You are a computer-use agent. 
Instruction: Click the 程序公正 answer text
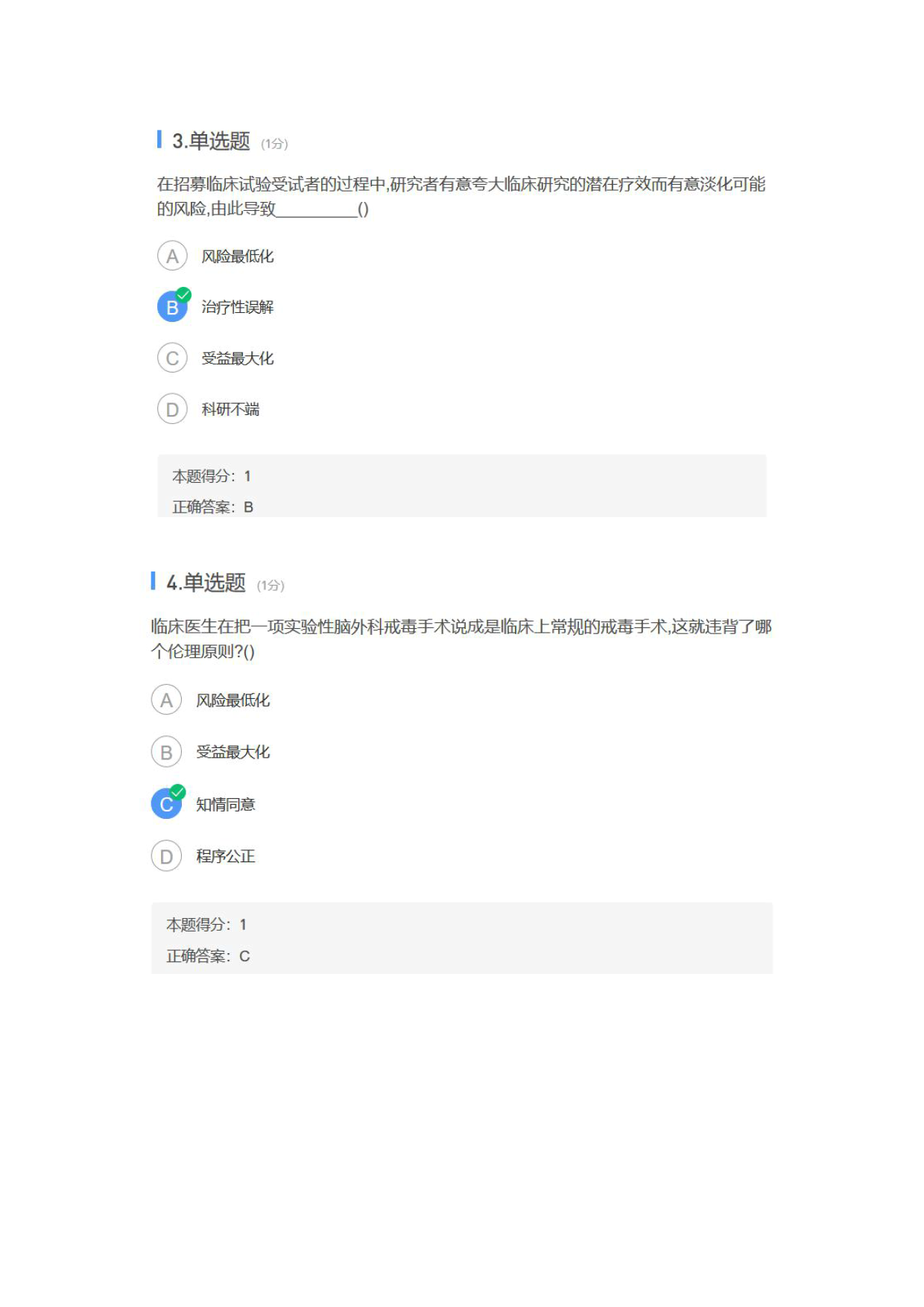pos(226,857)
